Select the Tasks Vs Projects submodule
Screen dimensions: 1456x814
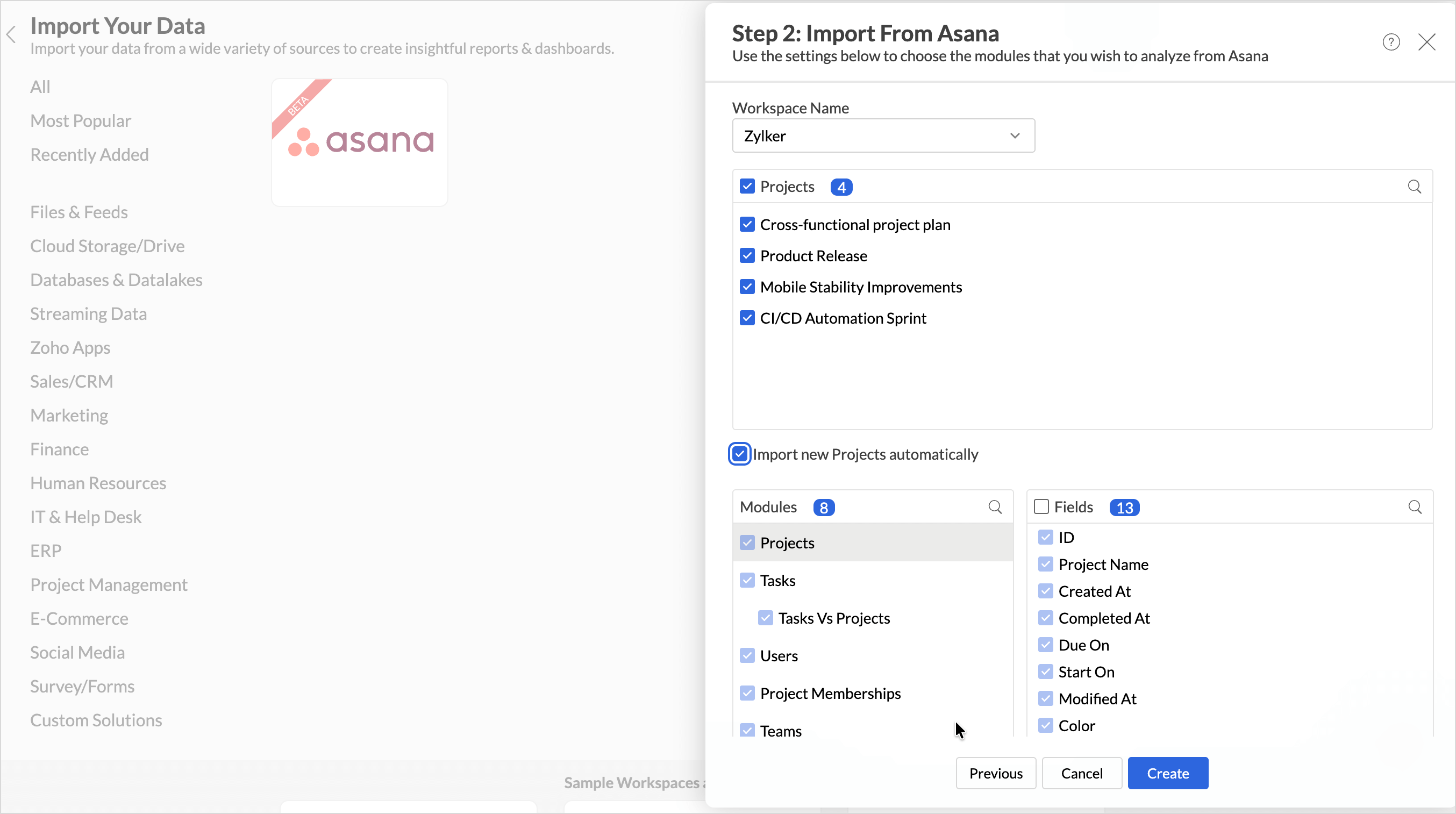834,618
